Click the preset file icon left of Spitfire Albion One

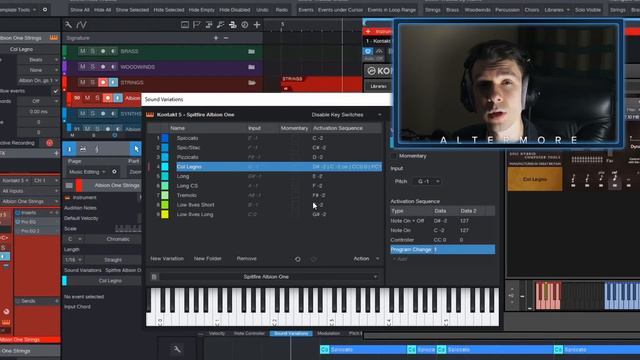(154, 277)
